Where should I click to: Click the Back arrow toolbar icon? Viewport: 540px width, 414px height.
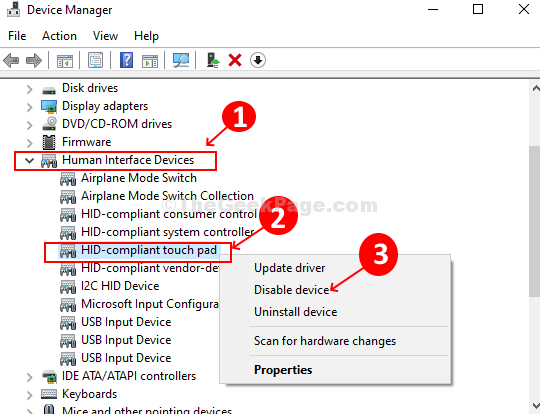11,61
